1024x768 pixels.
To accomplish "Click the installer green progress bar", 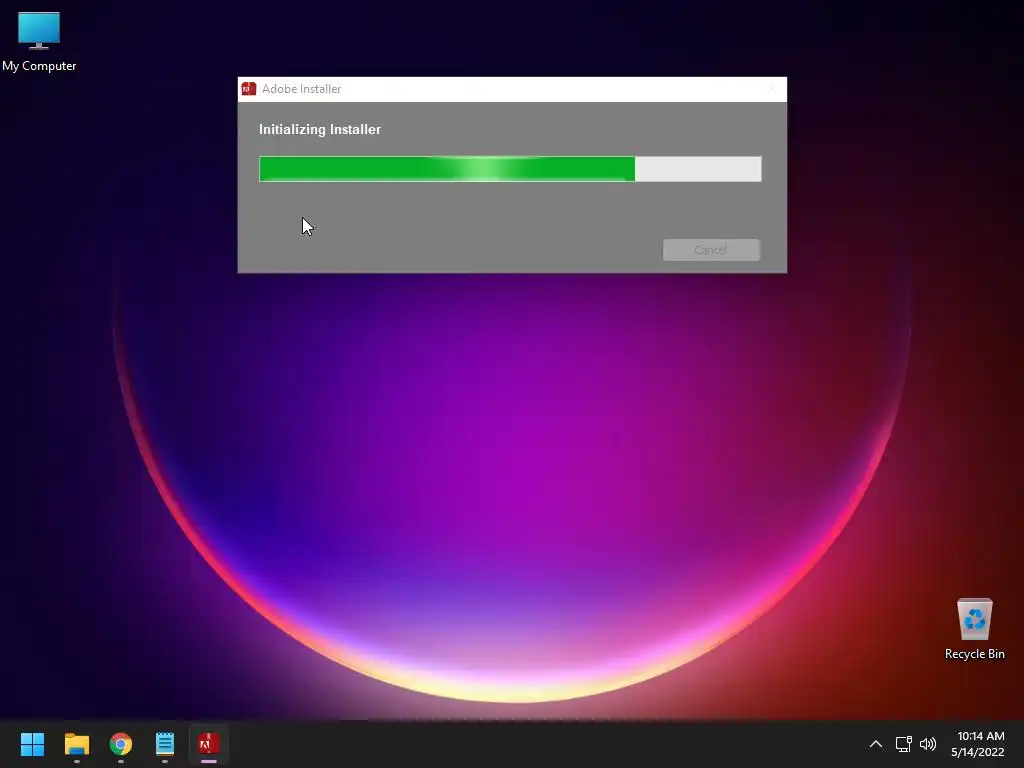I will 510,169.
